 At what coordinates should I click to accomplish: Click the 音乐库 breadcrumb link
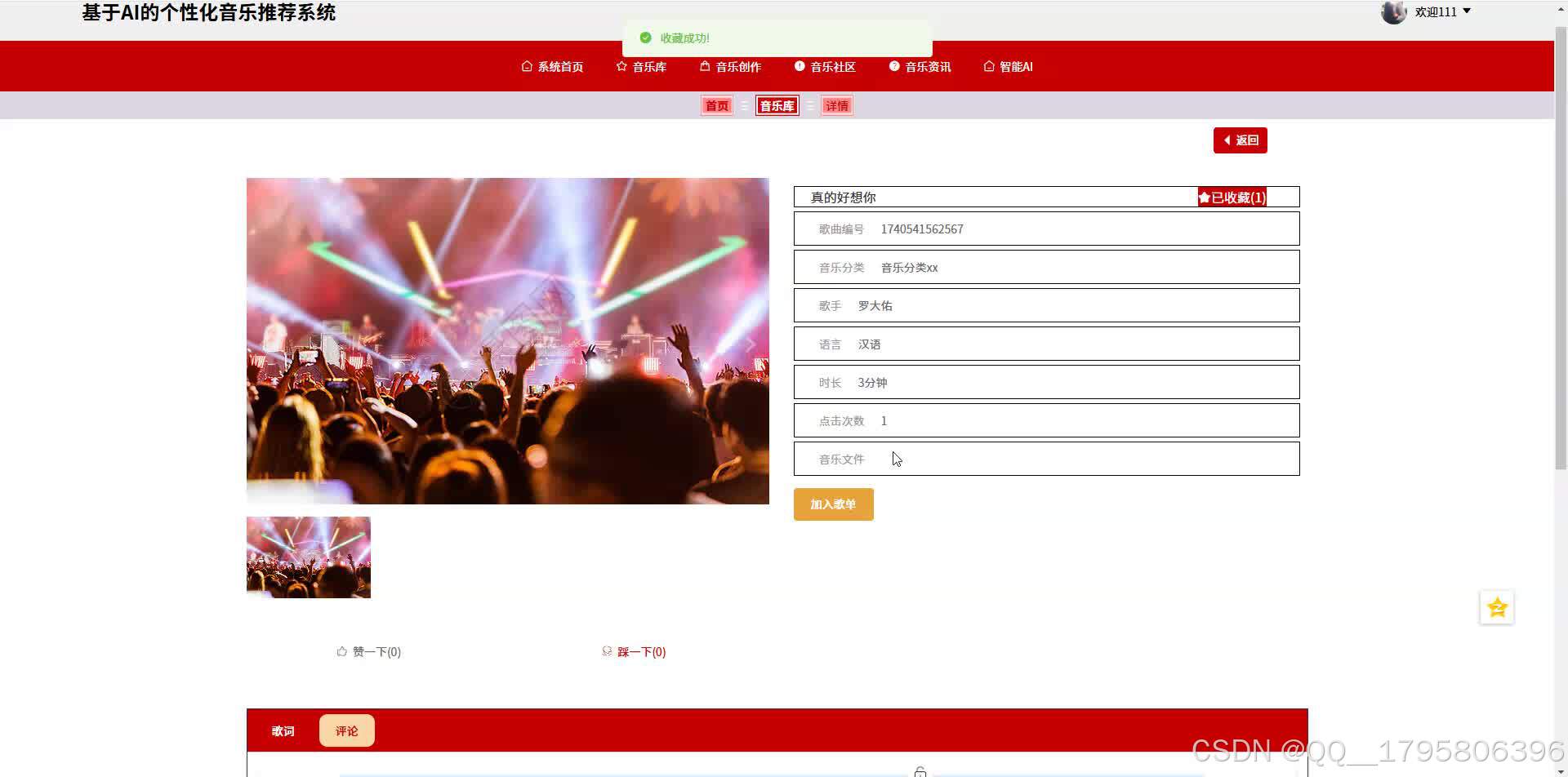coord(777,106)
